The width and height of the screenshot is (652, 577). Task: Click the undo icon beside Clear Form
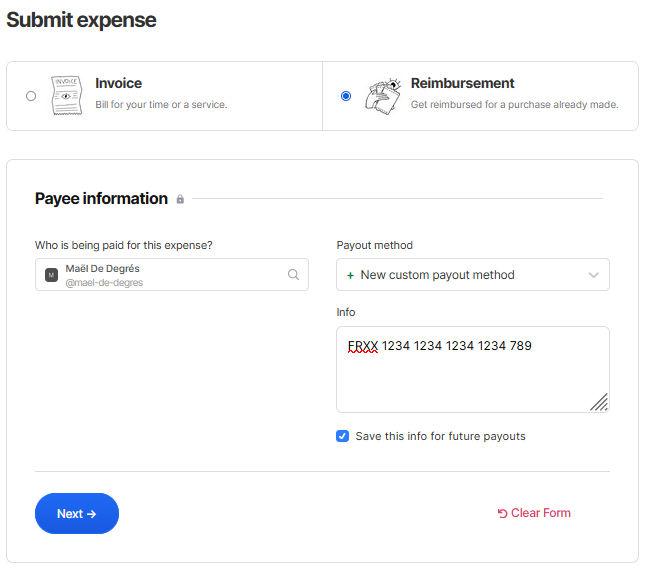point(502,514)
